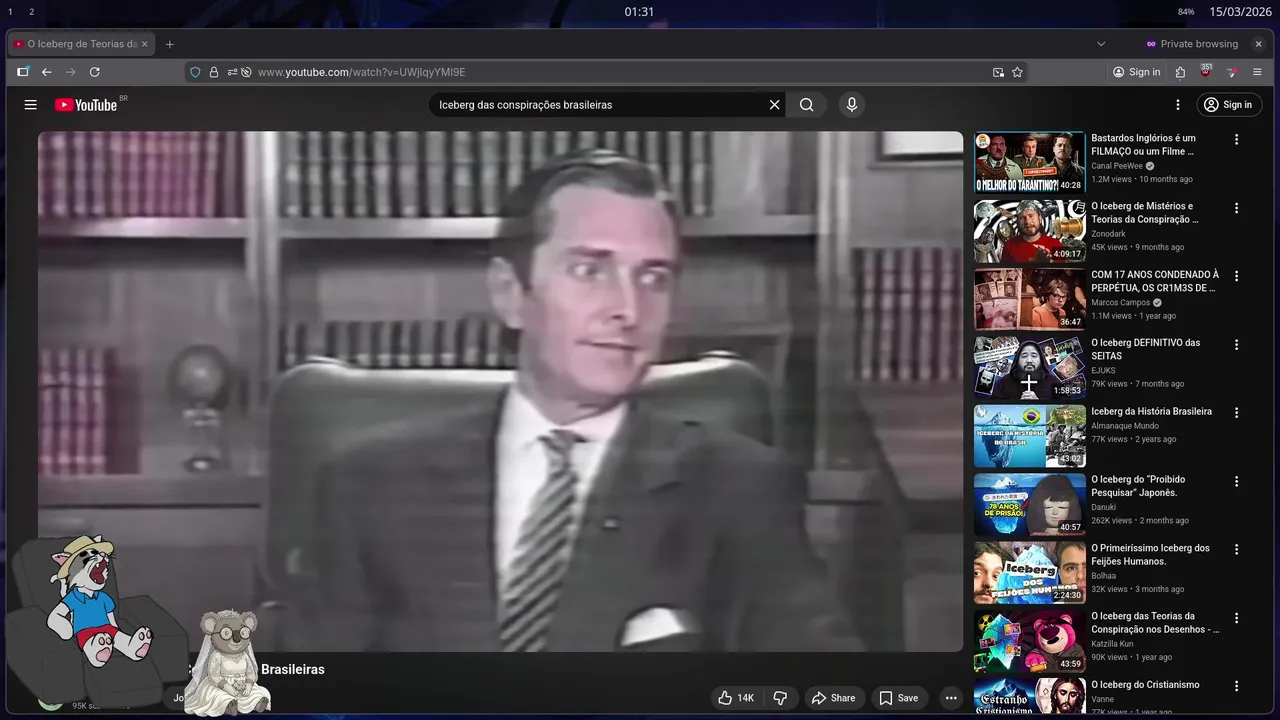Open 'Iceberg da História Brasileira' video title

[1151, 411]
